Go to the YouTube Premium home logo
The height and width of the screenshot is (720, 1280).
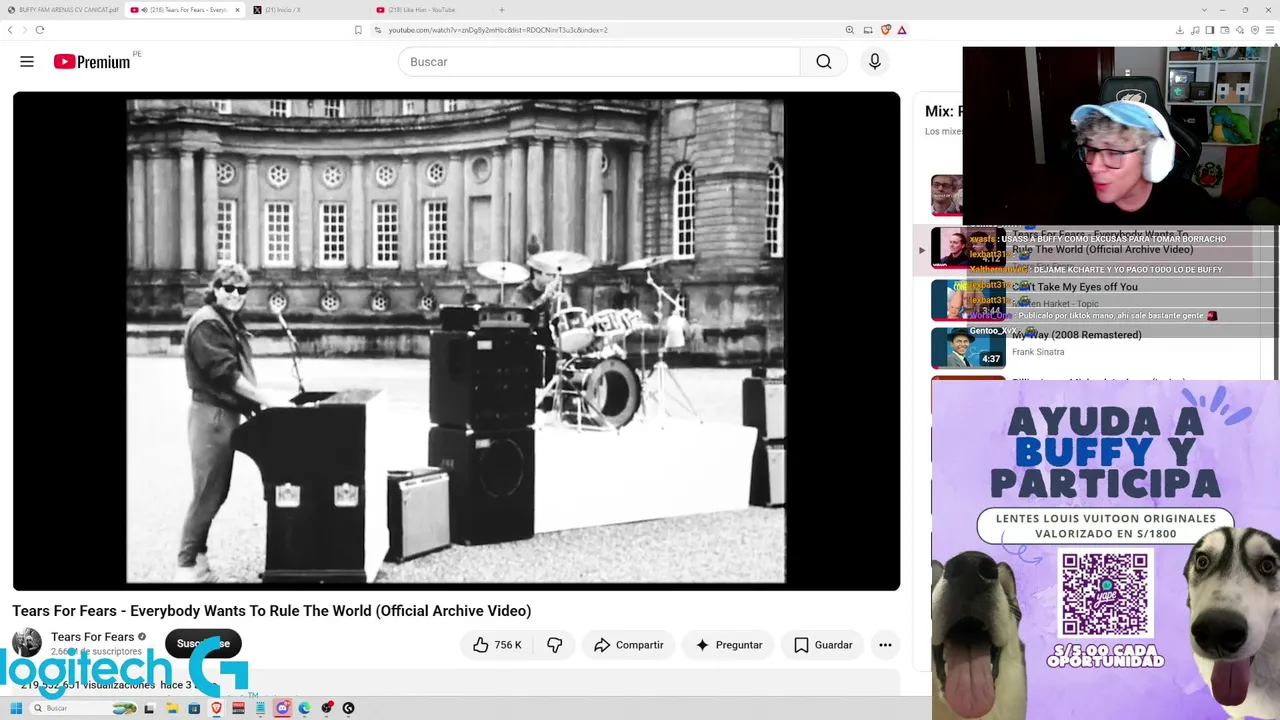(92, 62)
